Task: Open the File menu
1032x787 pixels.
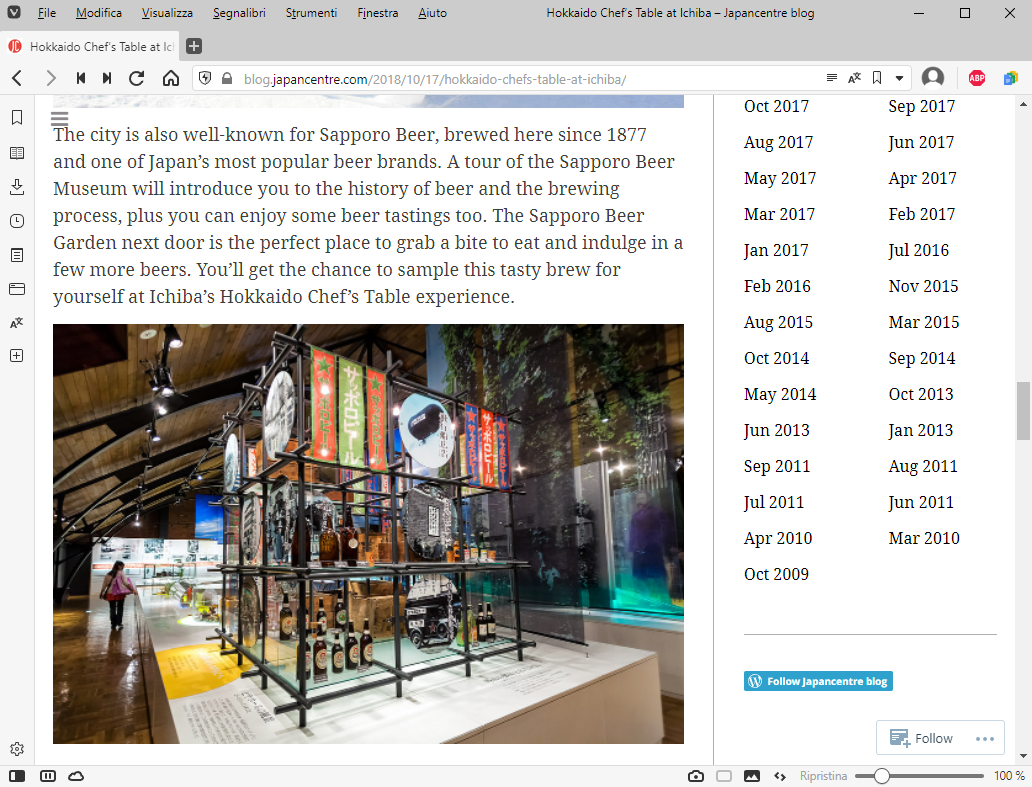Action: tap(47, 13)
